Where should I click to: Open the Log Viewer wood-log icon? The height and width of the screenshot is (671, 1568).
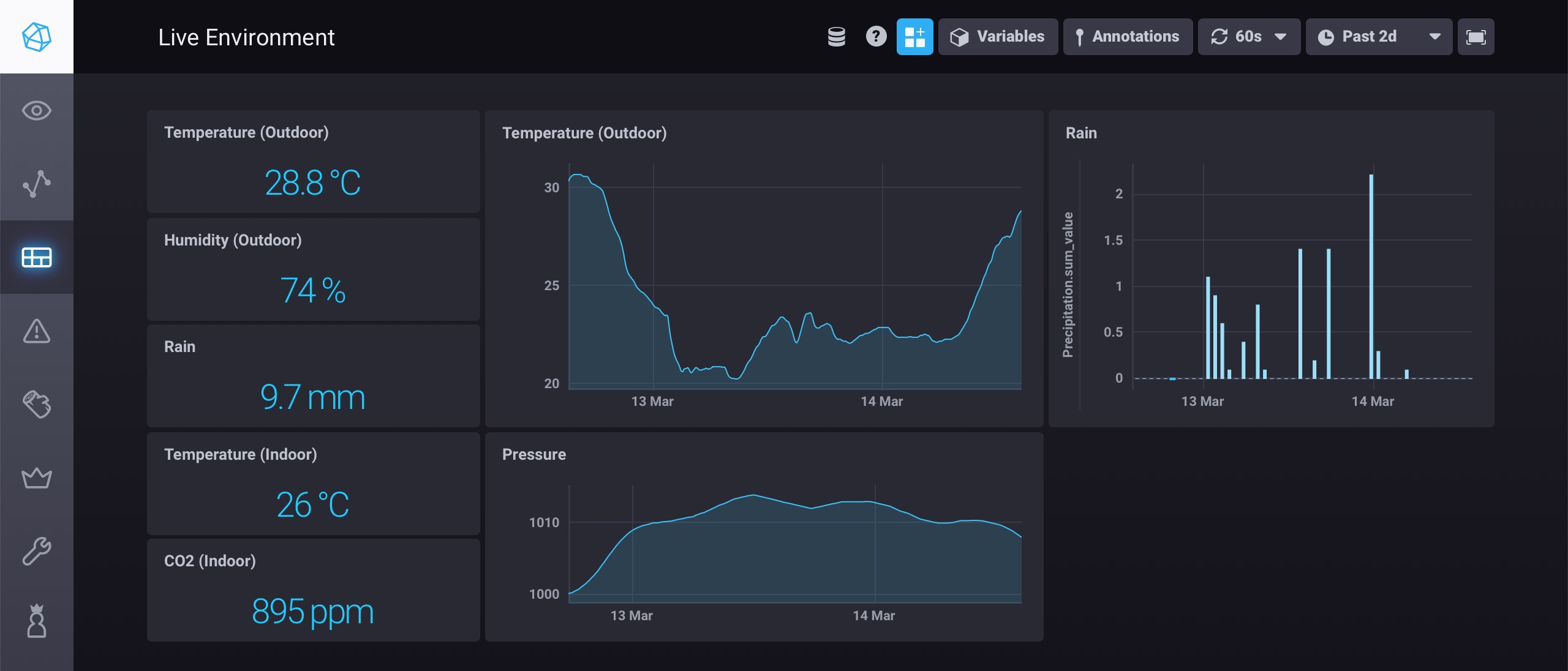(37, 404)
